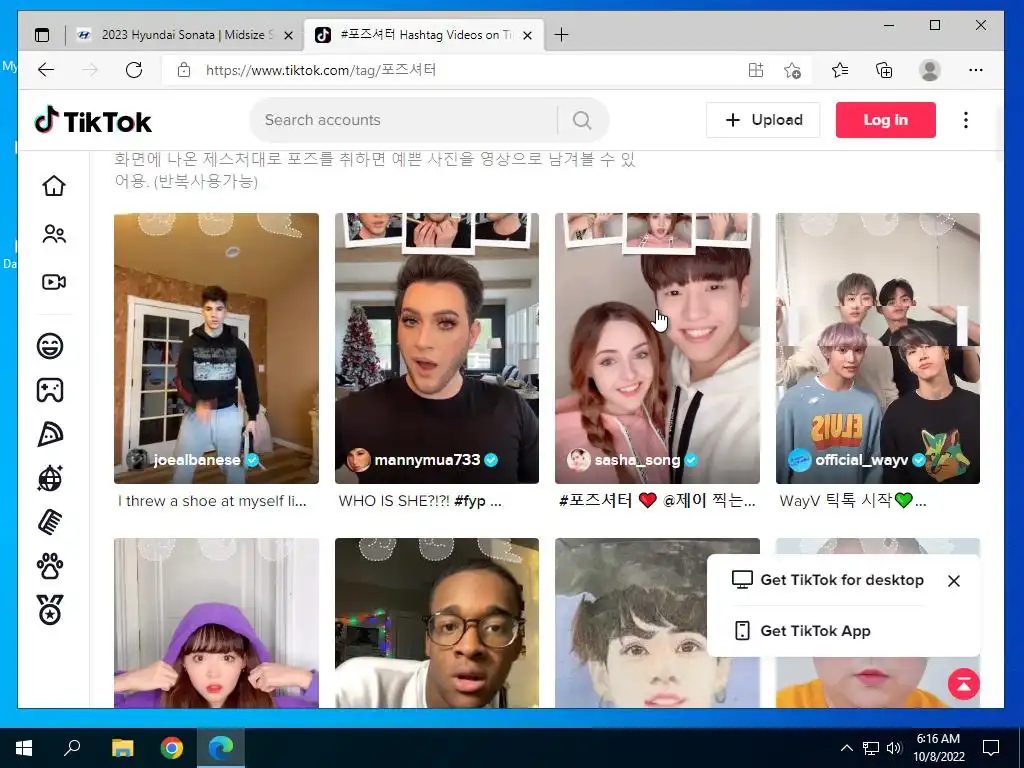Open a new browser tab
The width and height of the screenshot is (1024, 768).
pyautogui.click(x=561, y=35)
